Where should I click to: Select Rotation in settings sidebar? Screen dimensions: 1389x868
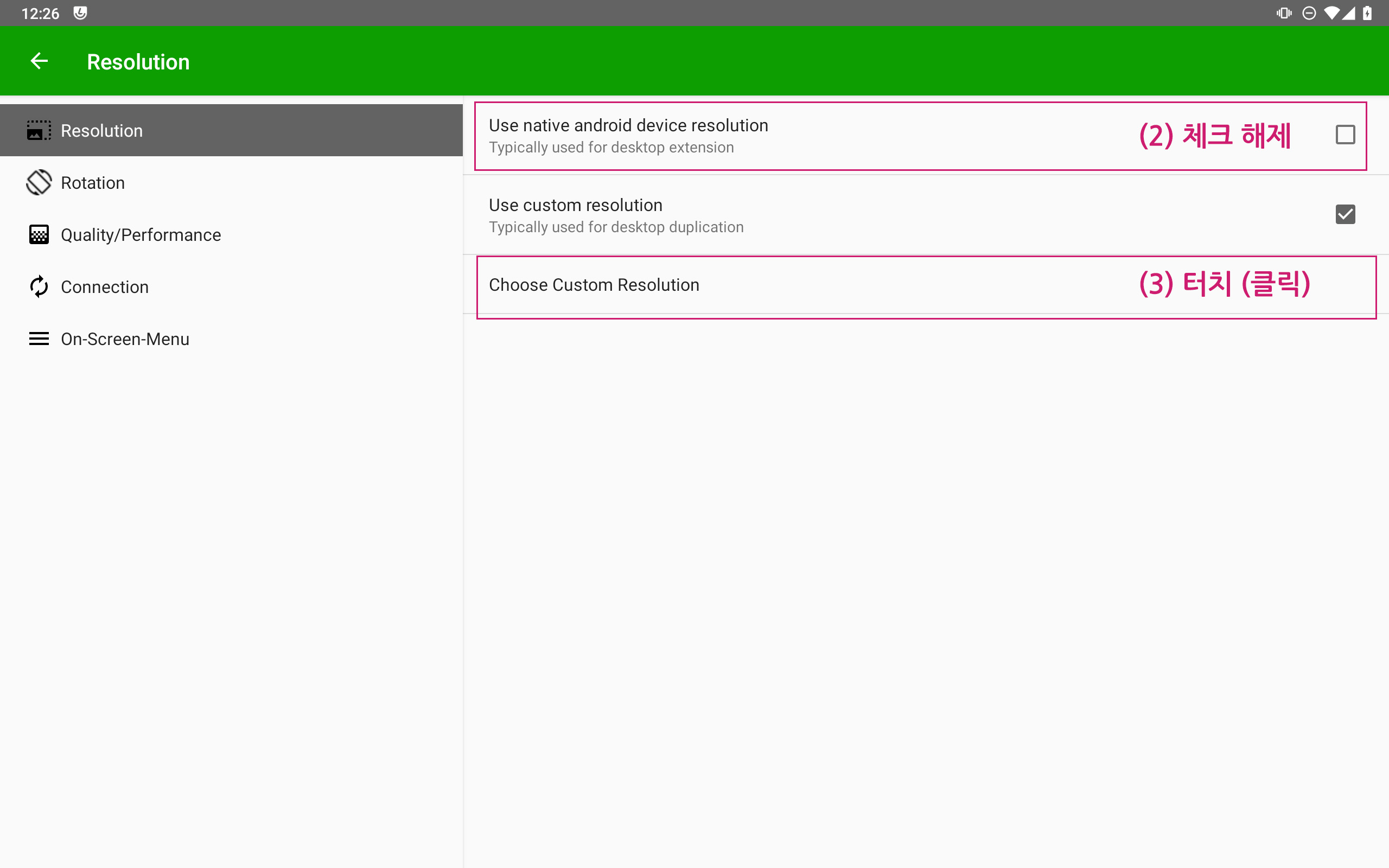pyautogui.click(x=93, y=183)
